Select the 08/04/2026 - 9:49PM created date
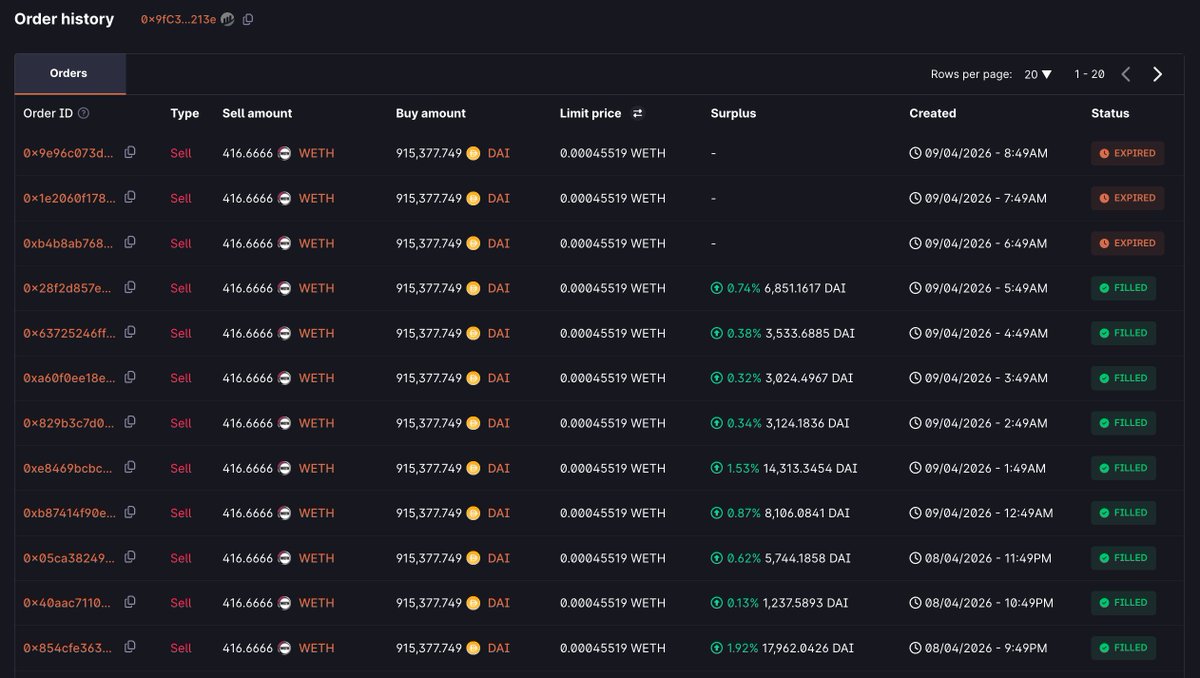This screenshot has height=678, width=1200. tap(988, 648)
